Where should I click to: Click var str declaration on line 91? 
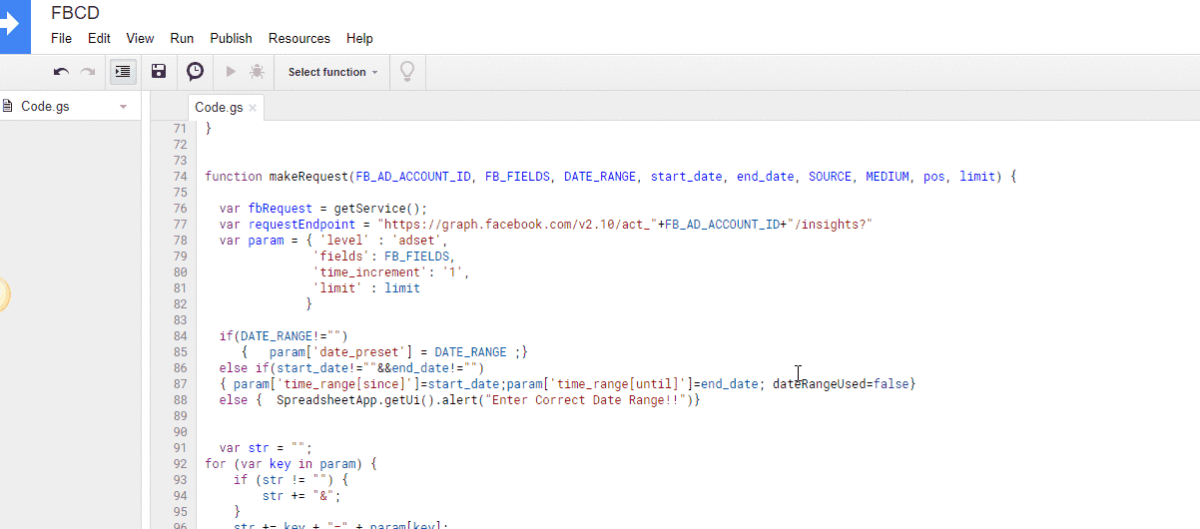coord(266,447)
